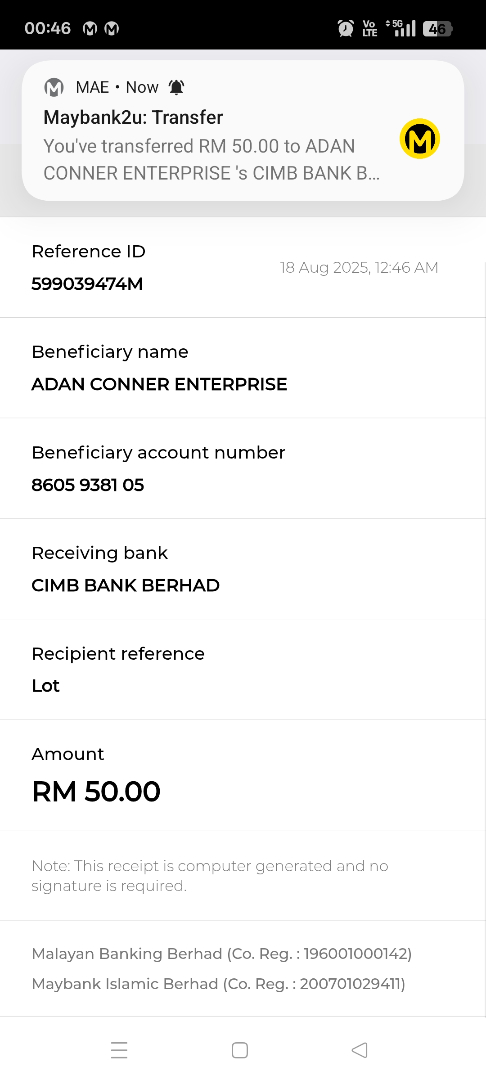The height and width of the screenshot is (1080, 486).
Task: Tap beneficiary name ADAN CONNER ENTERPRISE
Action: pyautogui.click(x=160, y=384)
